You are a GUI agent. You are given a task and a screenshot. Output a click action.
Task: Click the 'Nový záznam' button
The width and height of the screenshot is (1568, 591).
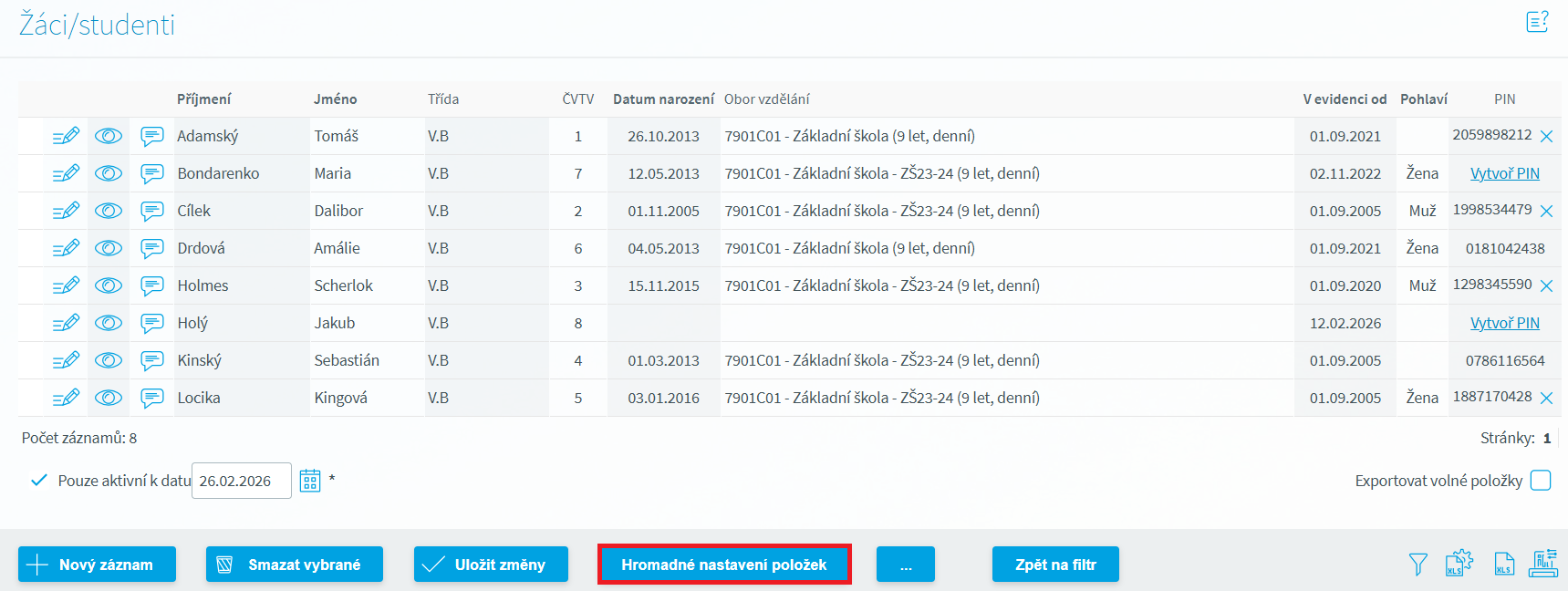click(x=97, y=565)
